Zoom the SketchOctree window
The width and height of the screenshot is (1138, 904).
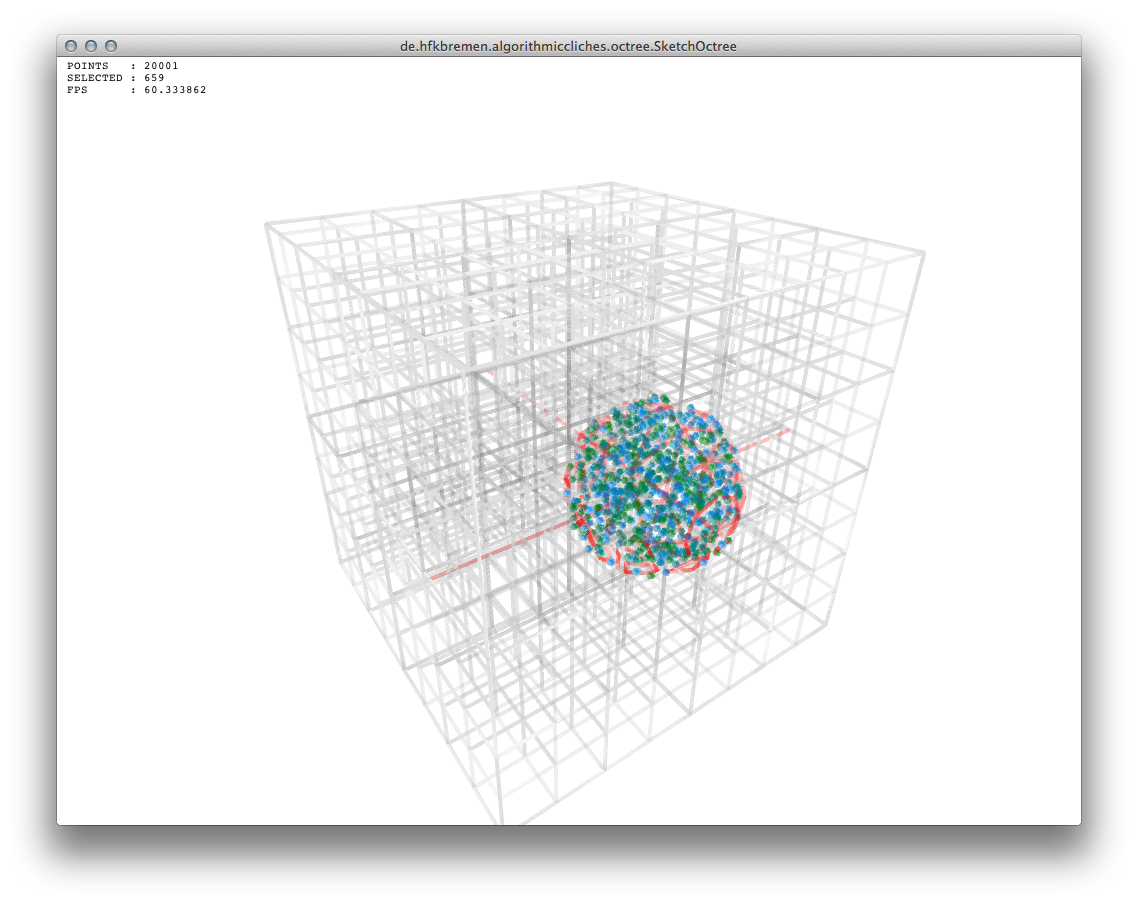(111, 46)
